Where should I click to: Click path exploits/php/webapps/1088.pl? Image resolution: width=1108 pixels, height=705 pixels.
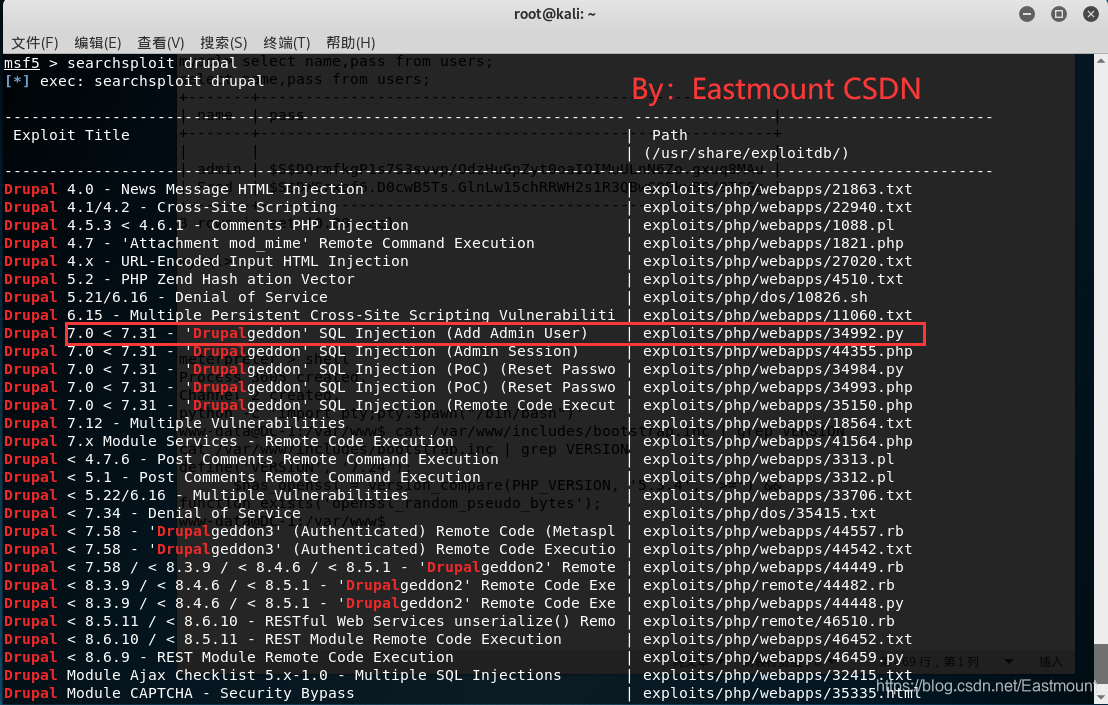(x=769, y=225)
